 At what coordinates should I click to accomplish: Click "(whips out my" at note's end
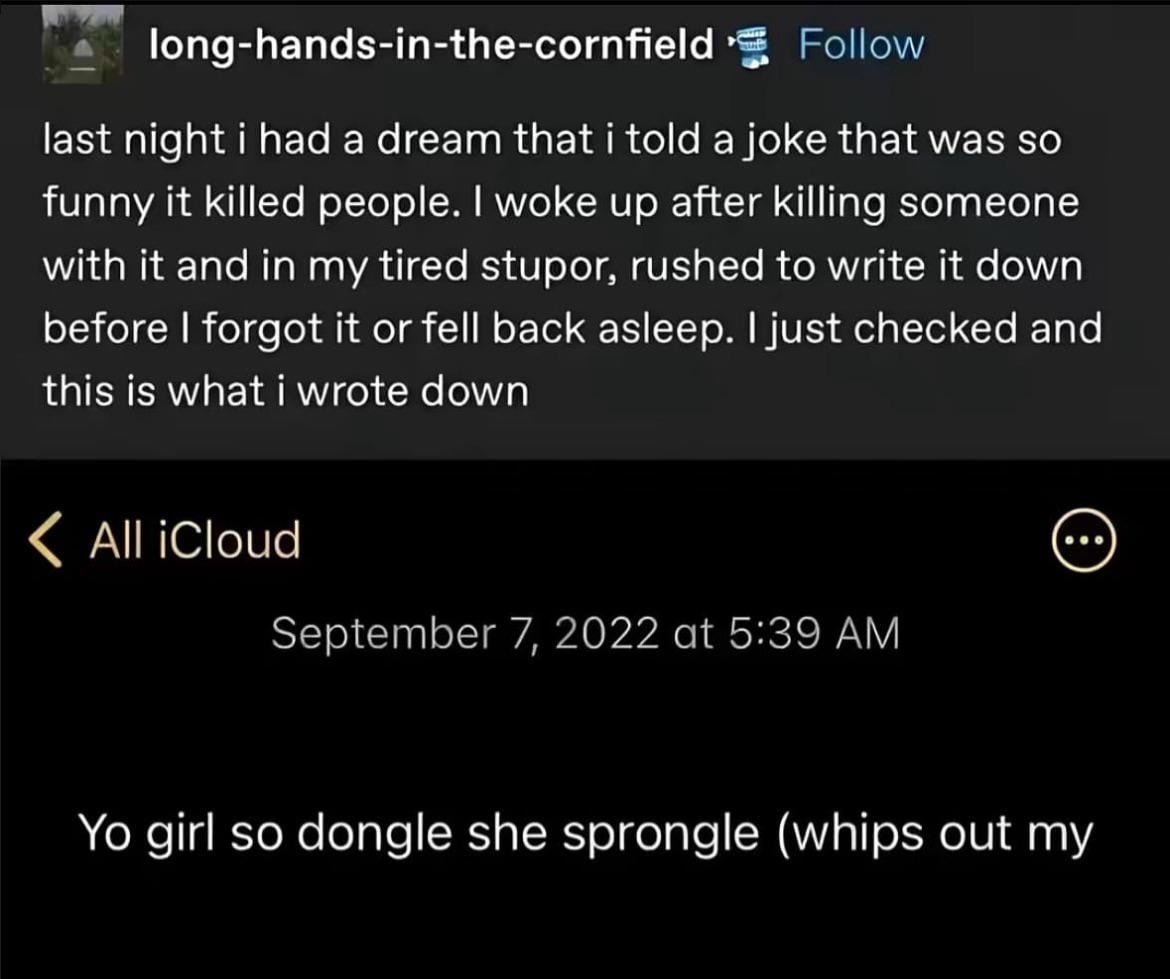tap(930, 832)
